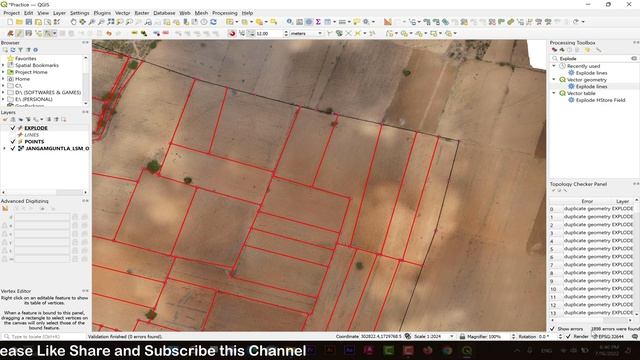Viewport: 640px width, 360px height.
Task: Toggle visibility of the JANGAMGUNTLA_LSM_O layer
Action: pos(13,149)
